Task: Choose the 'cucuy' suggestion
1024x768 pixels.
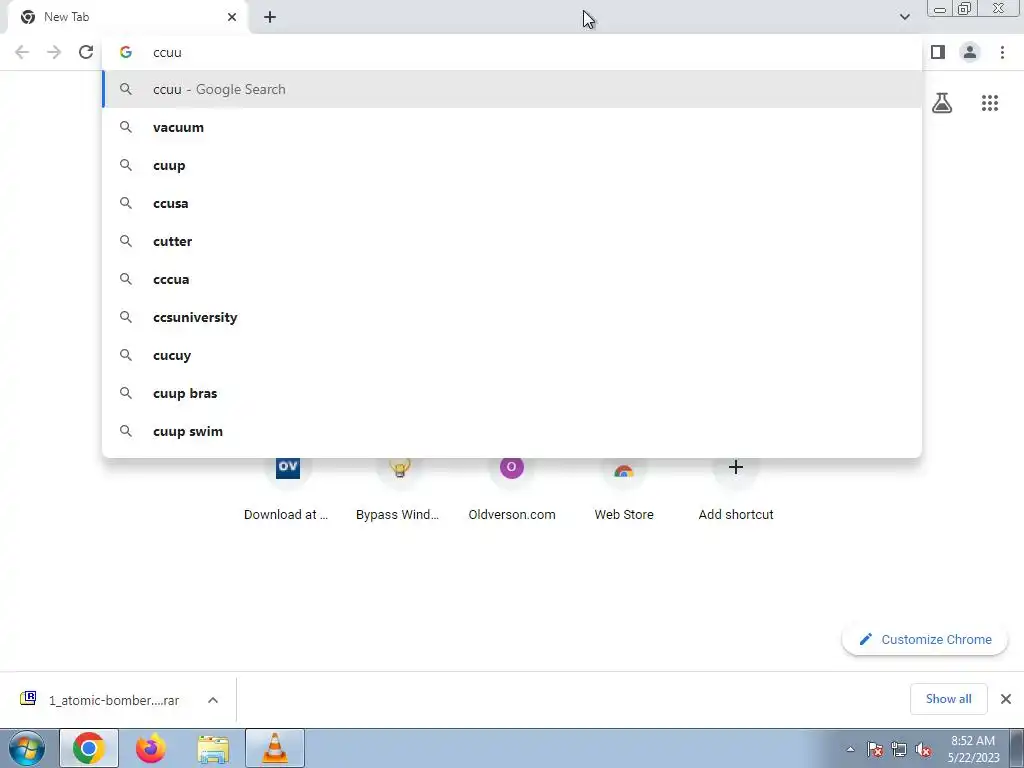Action: pyautogui.click(x=513, y=355)
